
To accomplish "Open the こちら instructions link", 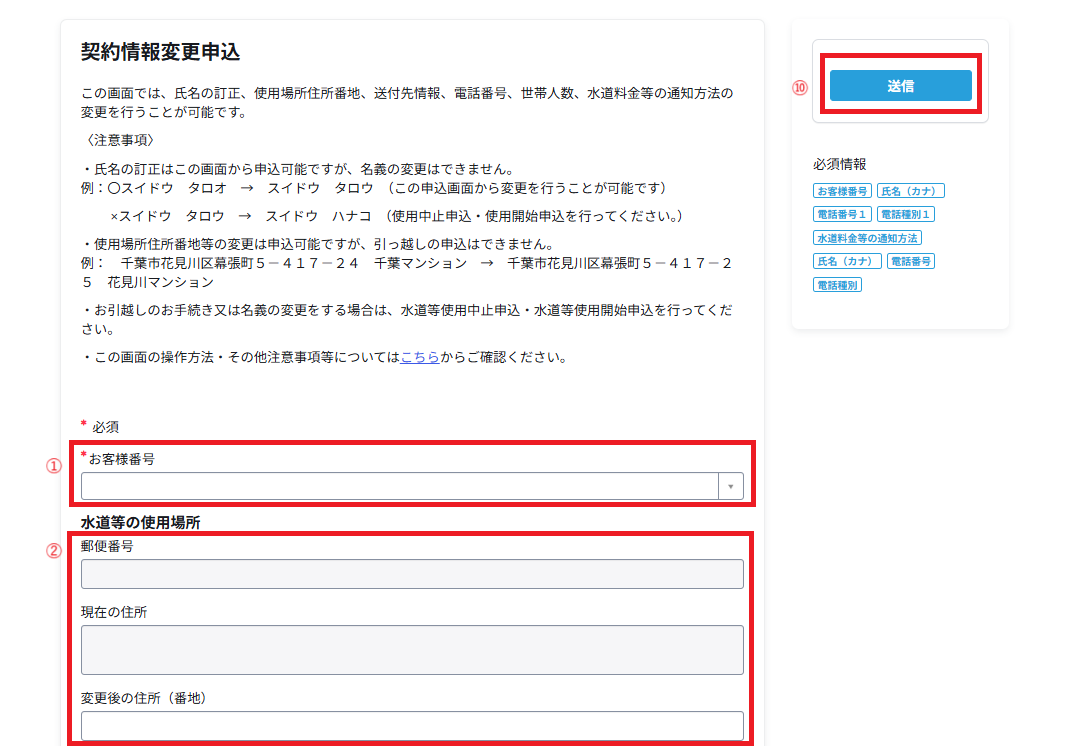I will 419,357.
